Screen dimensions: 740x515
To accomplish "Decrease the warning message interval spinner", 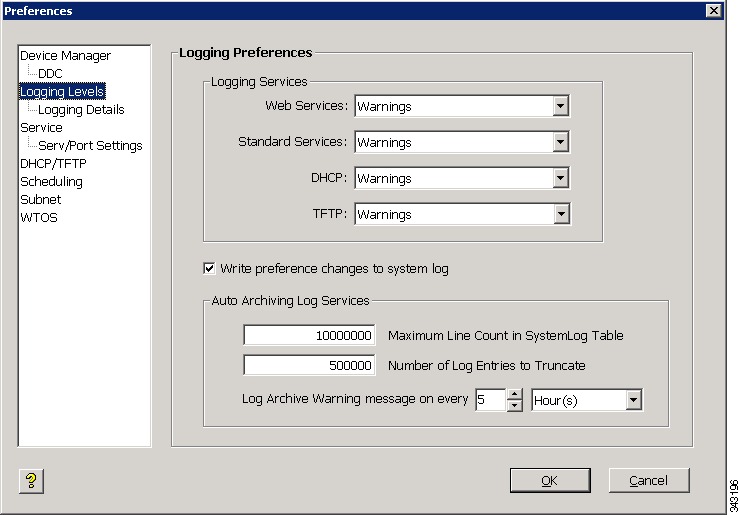I will tap(514, 405).
